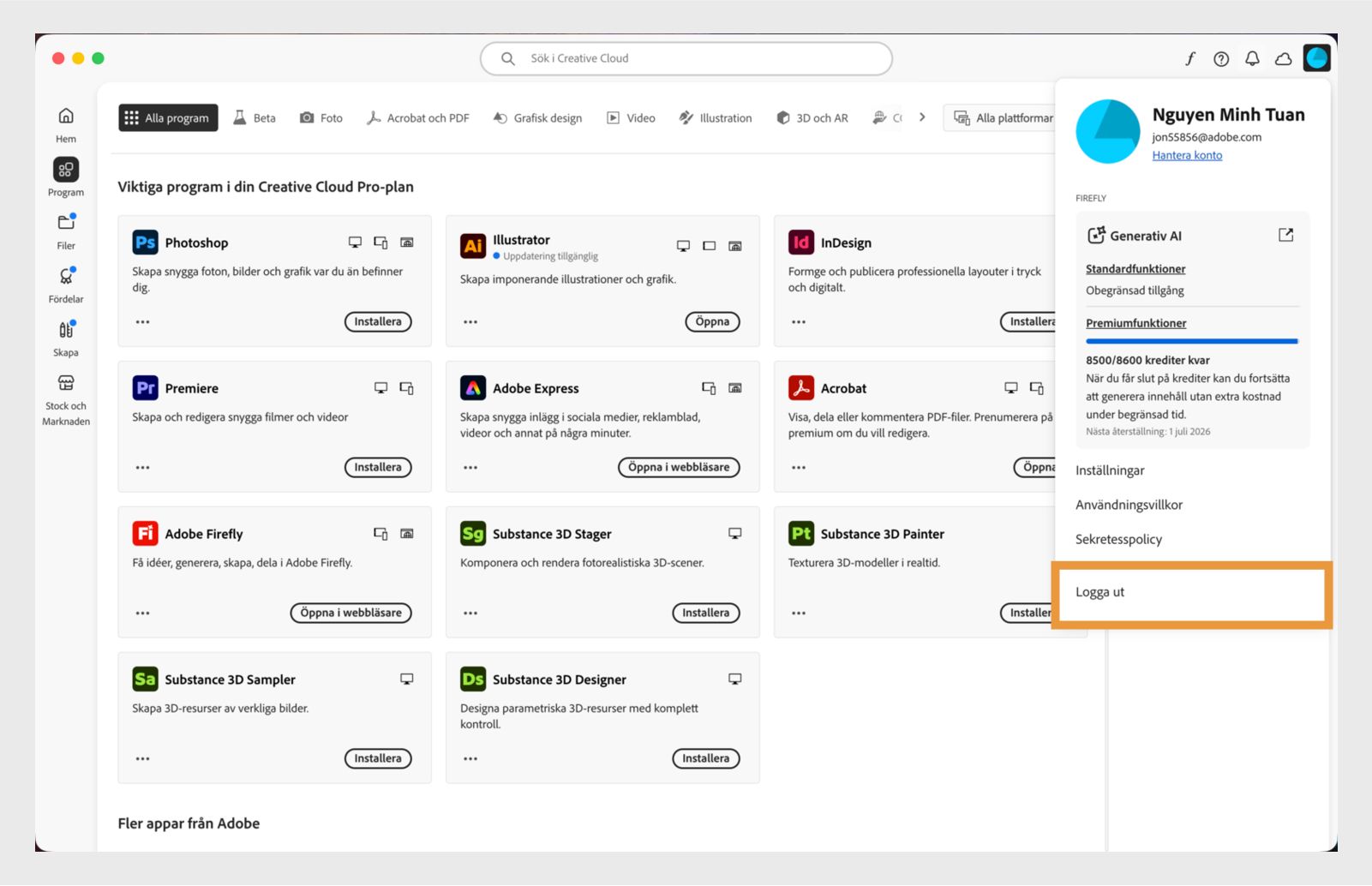This screenshot has width=1372, height=886.
Task: Open more options for InDesign card
Action: 799,322
